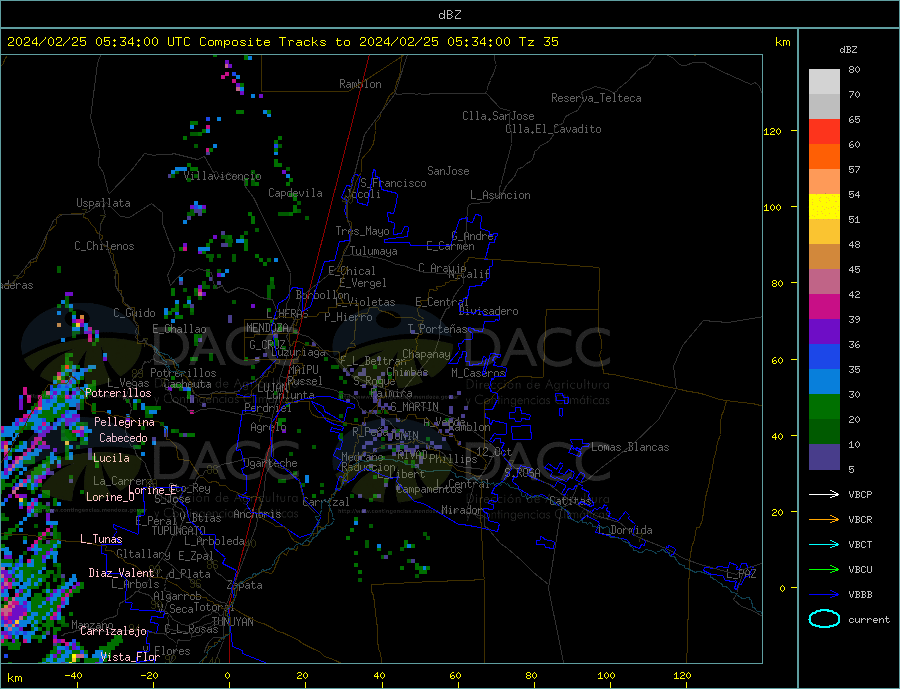
Task: Select the dotted yellow 54 dBZ swatch
Action: 824,207
